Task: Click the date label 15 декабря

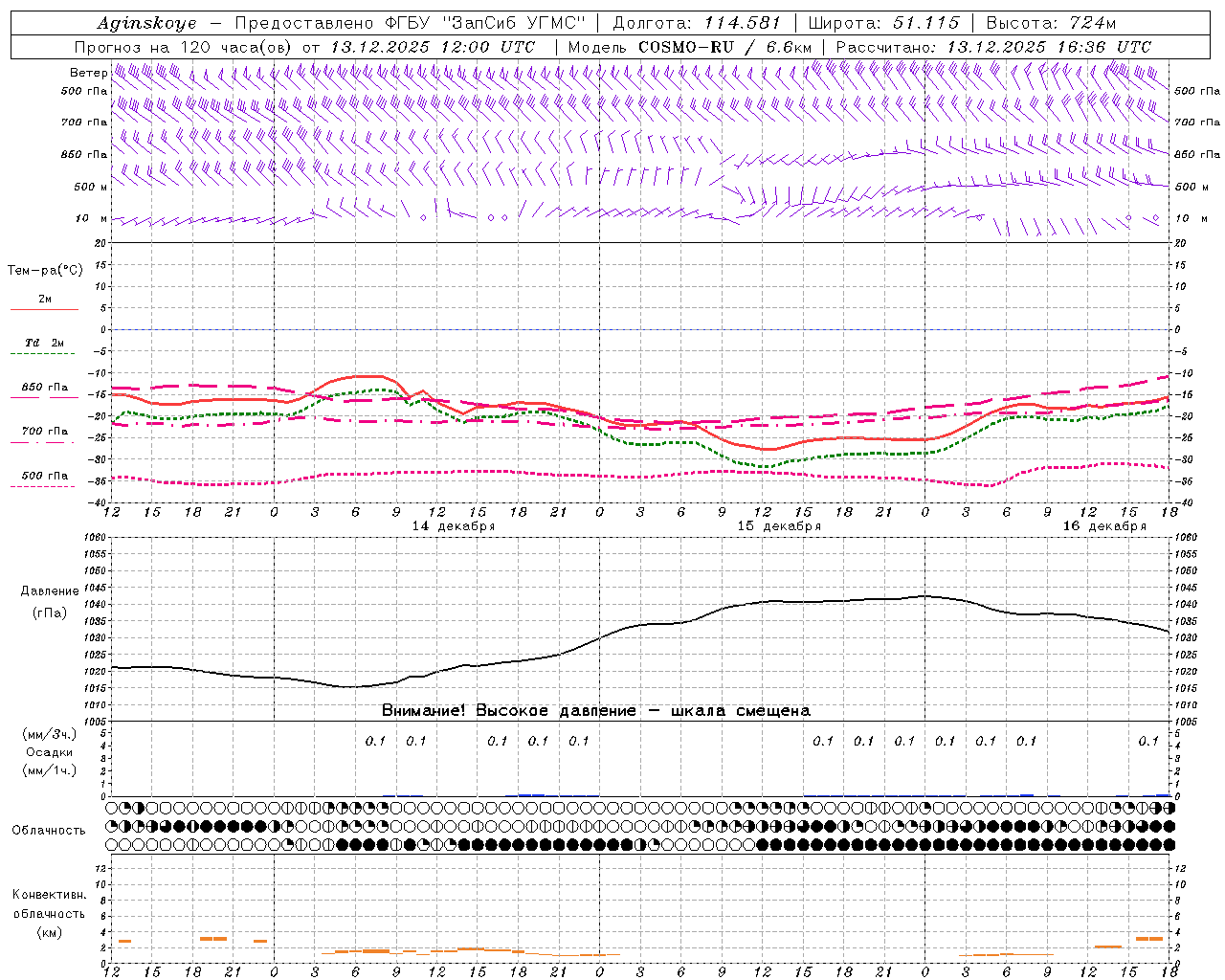Action: coord(779,526)
